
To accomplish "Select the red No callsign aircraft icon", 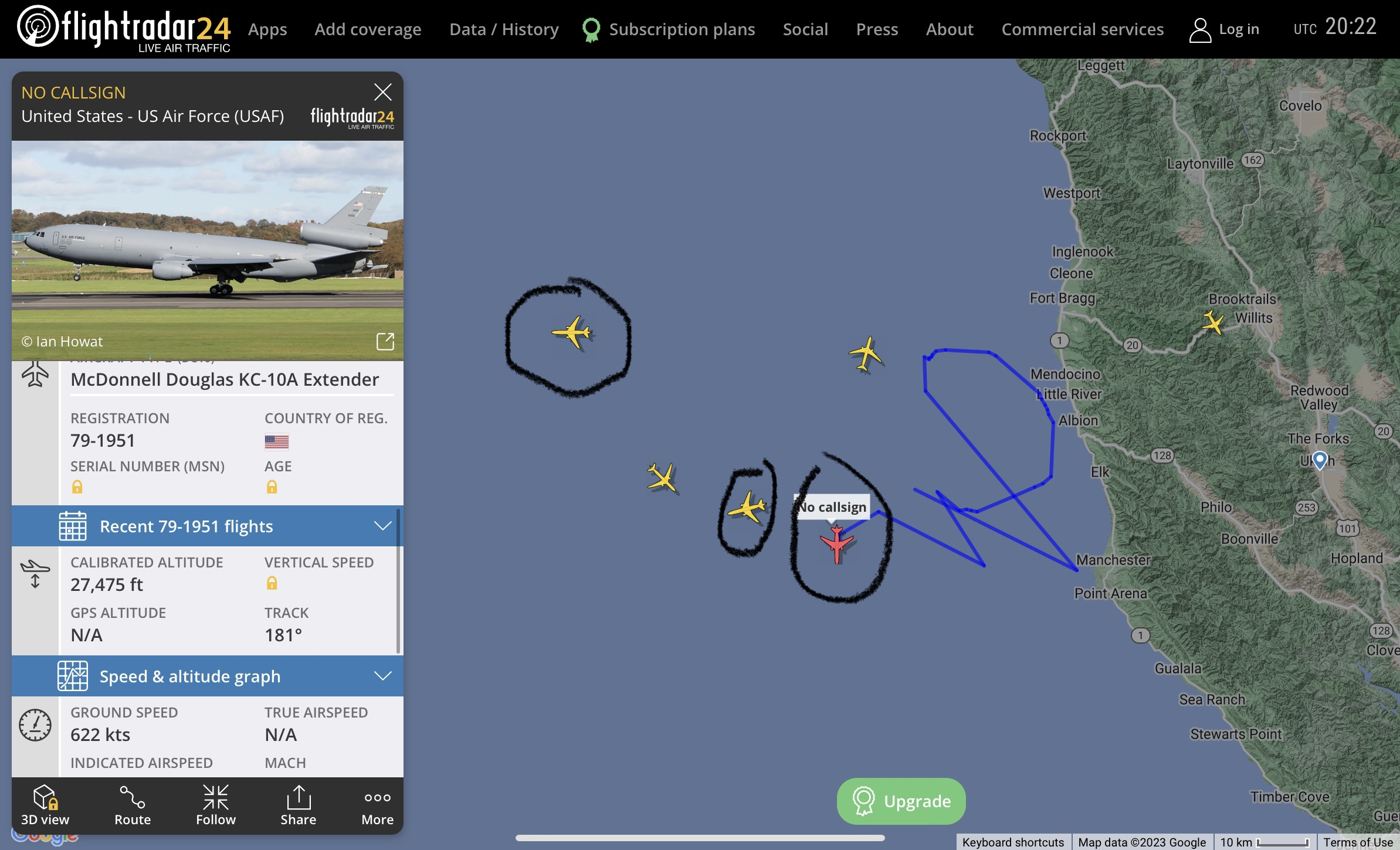I will point(836,543).
